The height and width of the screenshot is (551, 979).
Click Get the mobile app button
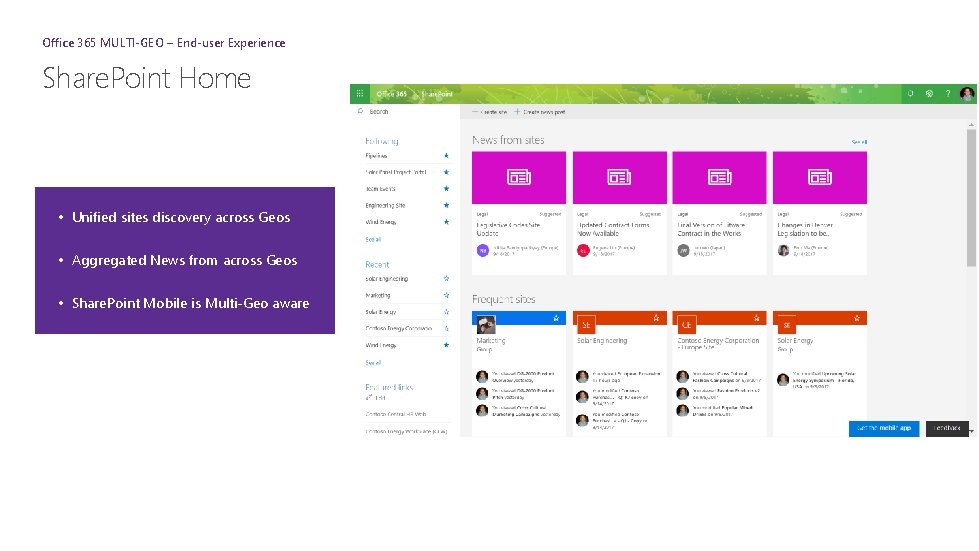[883, 428]
